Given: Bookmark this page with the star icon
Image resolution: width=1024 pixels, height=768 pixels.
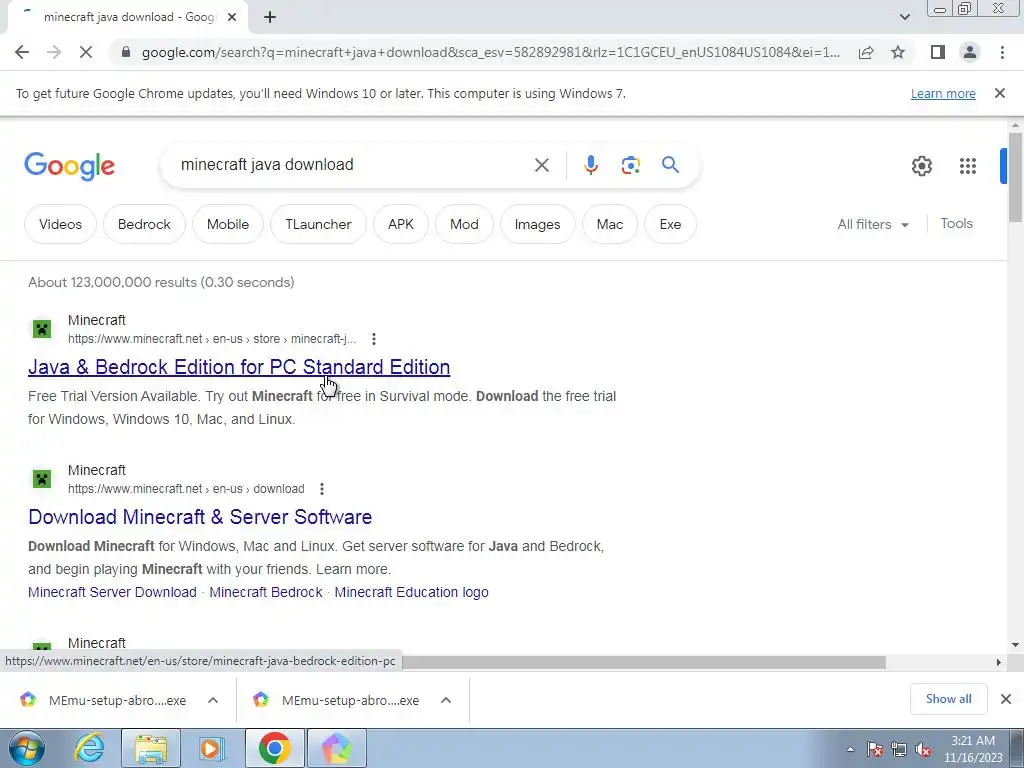Looking at the screenshot, I should coord(898,52).
